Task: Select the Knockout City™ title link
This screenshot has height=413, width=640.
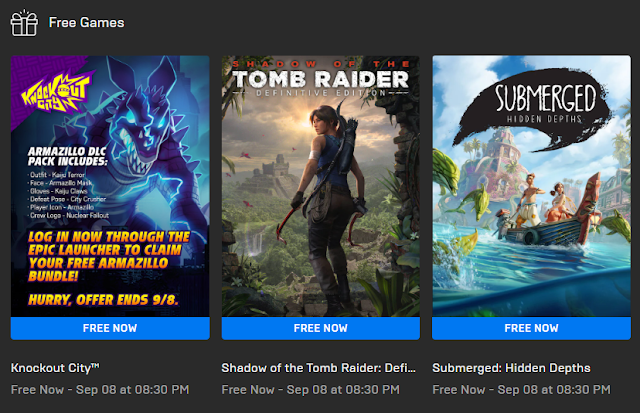Action: pos(55,368)
